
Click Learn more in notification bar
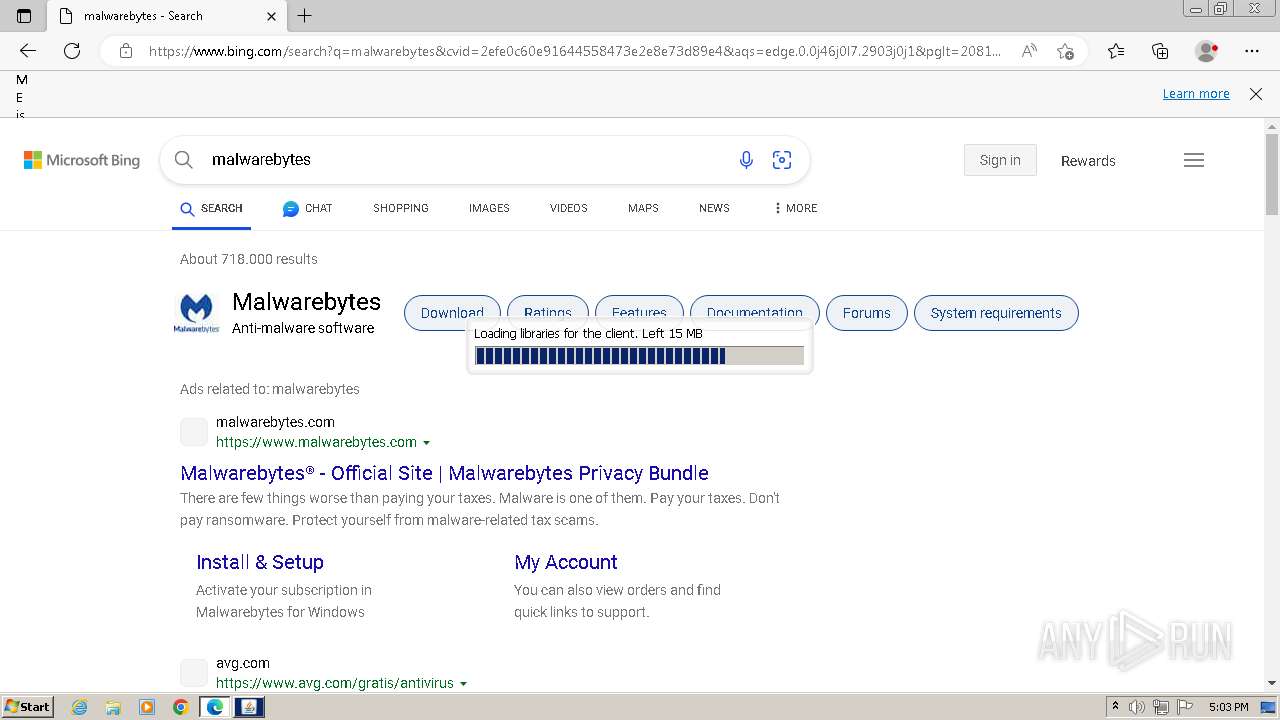tap(1196, 94)
